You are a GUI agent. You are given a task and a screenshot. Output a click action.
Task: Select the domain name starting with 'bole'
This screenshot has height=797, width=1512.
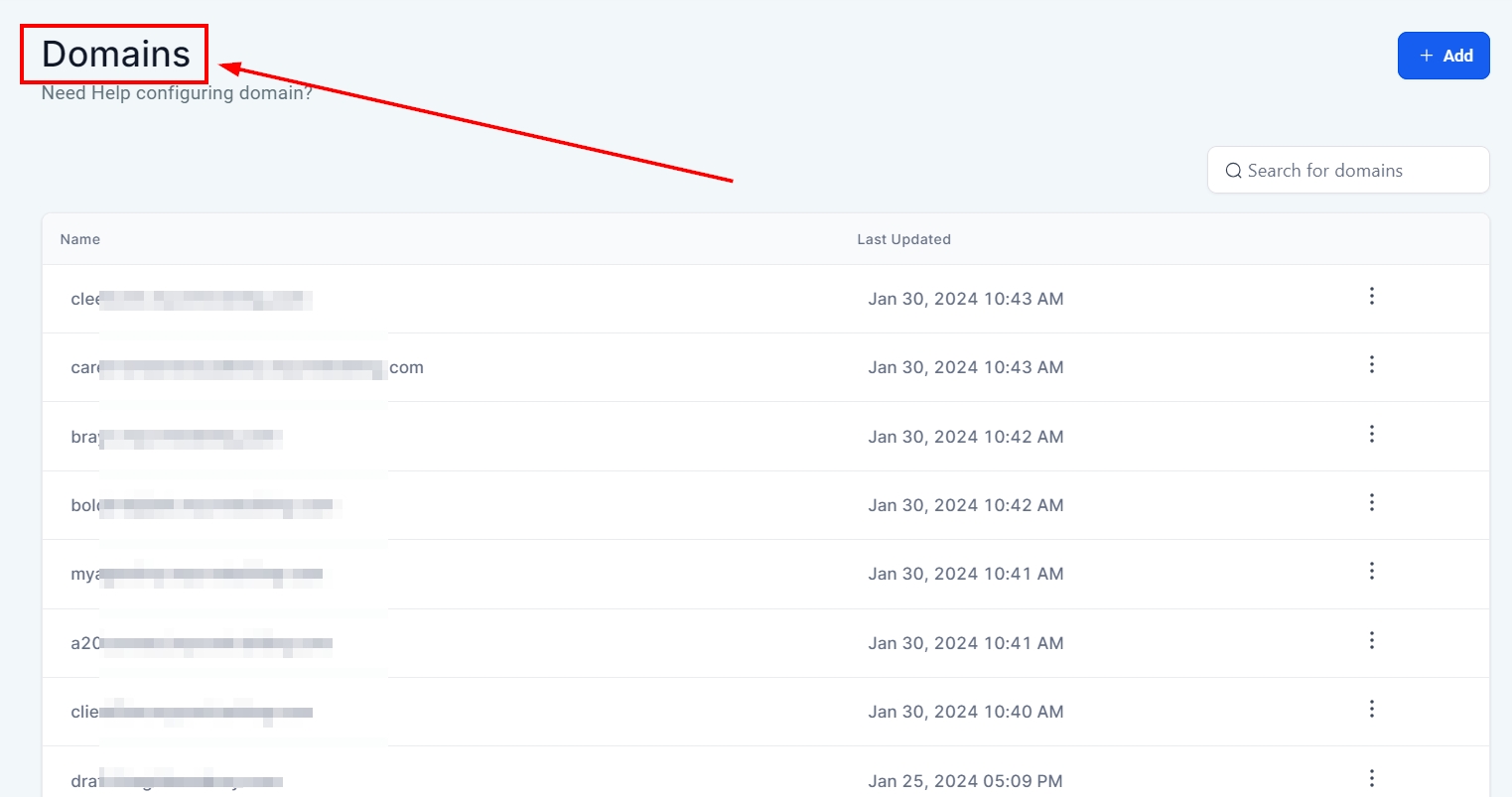tap(206, 505)
